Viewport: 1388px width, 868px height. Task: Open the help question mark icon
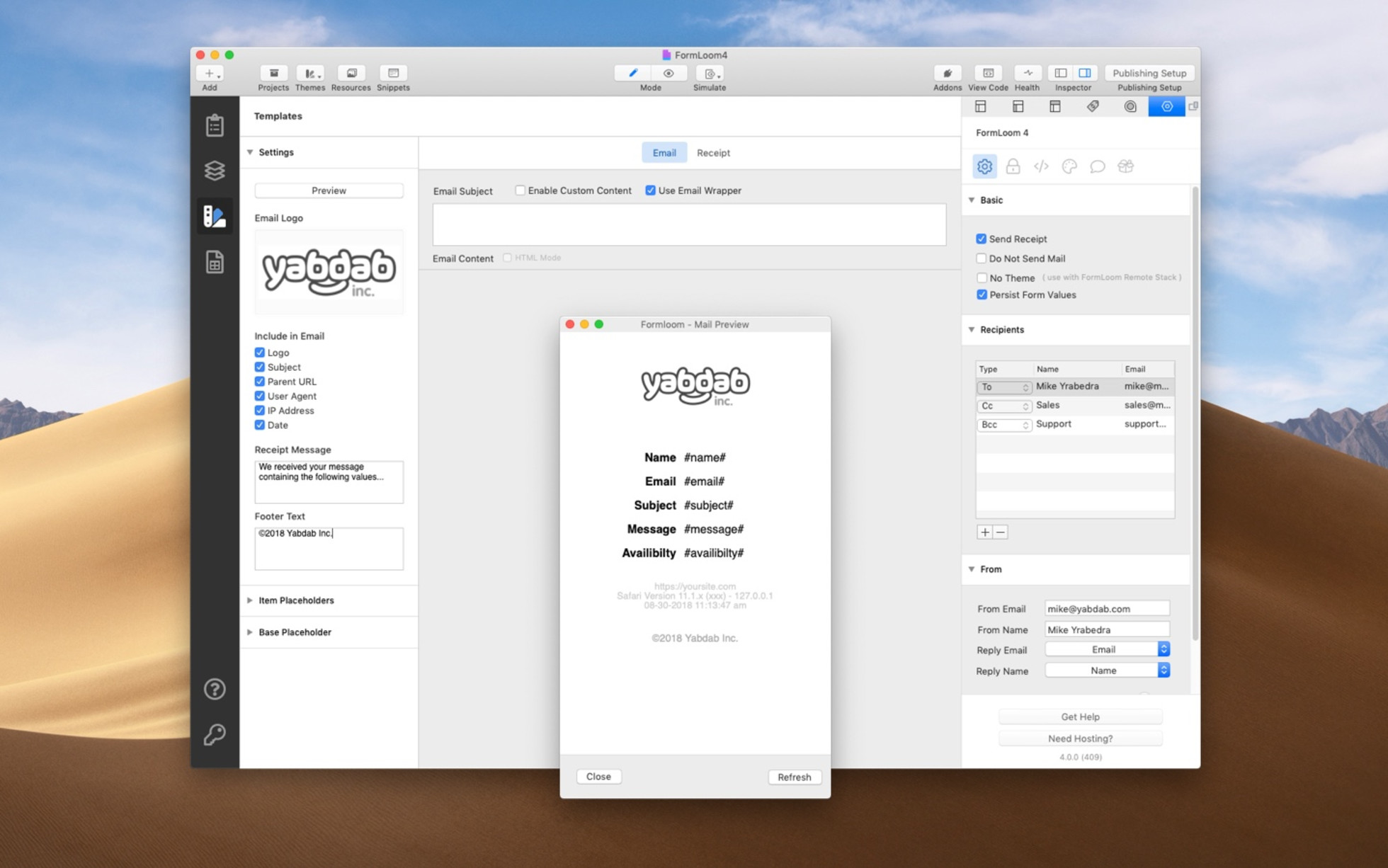(215, 689)
